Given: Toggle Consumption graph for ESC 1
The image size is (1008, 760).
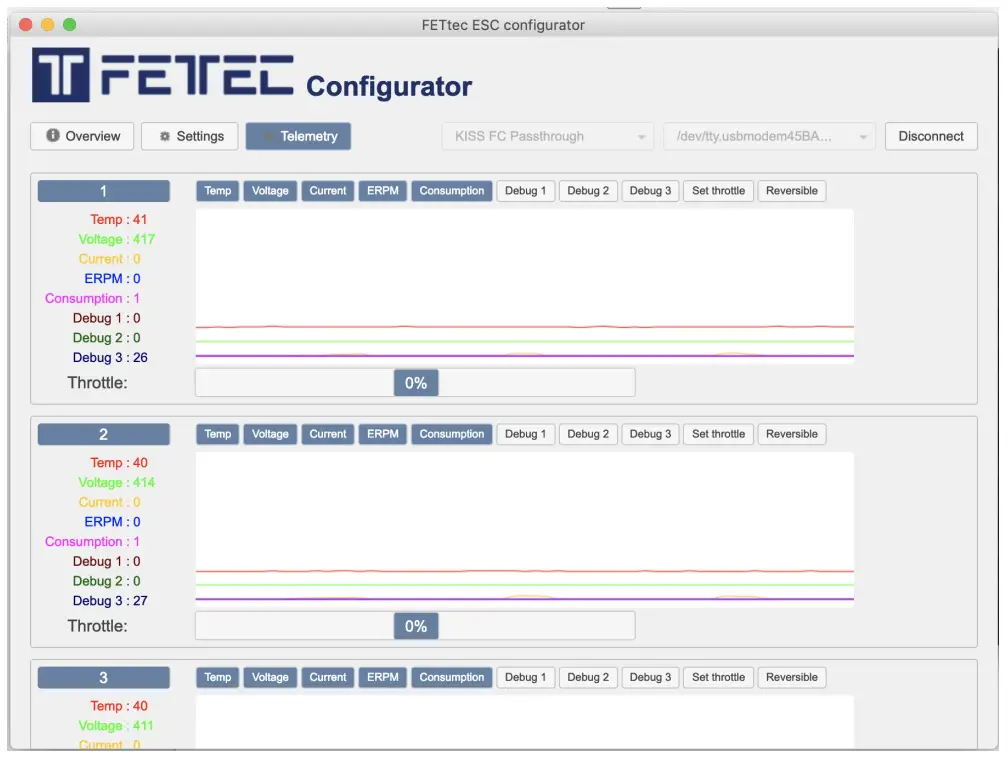Looking at the screenshot, I should click(452, 191).
